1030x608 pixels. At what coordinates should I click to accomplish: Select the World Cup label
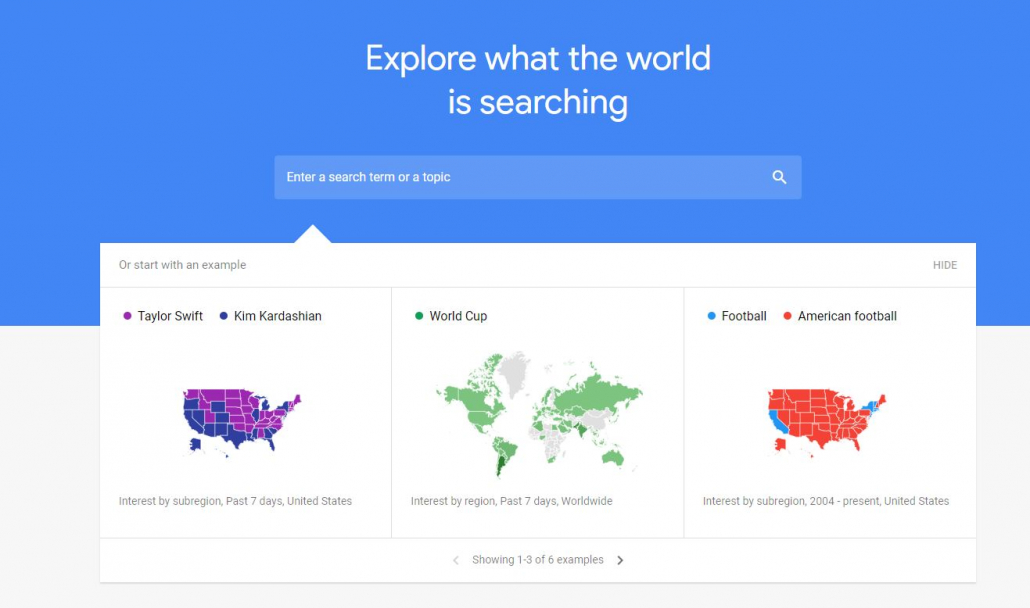459,316
